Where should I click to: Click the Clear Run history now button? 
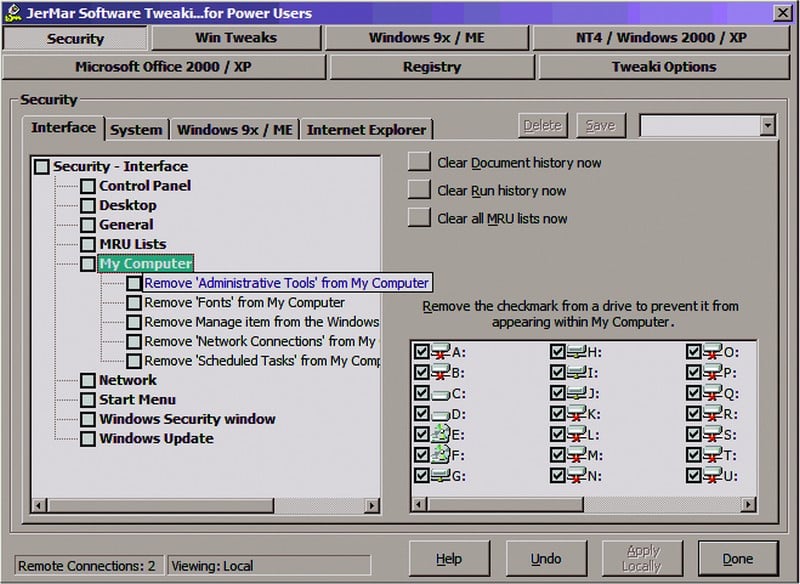(419, 190)
